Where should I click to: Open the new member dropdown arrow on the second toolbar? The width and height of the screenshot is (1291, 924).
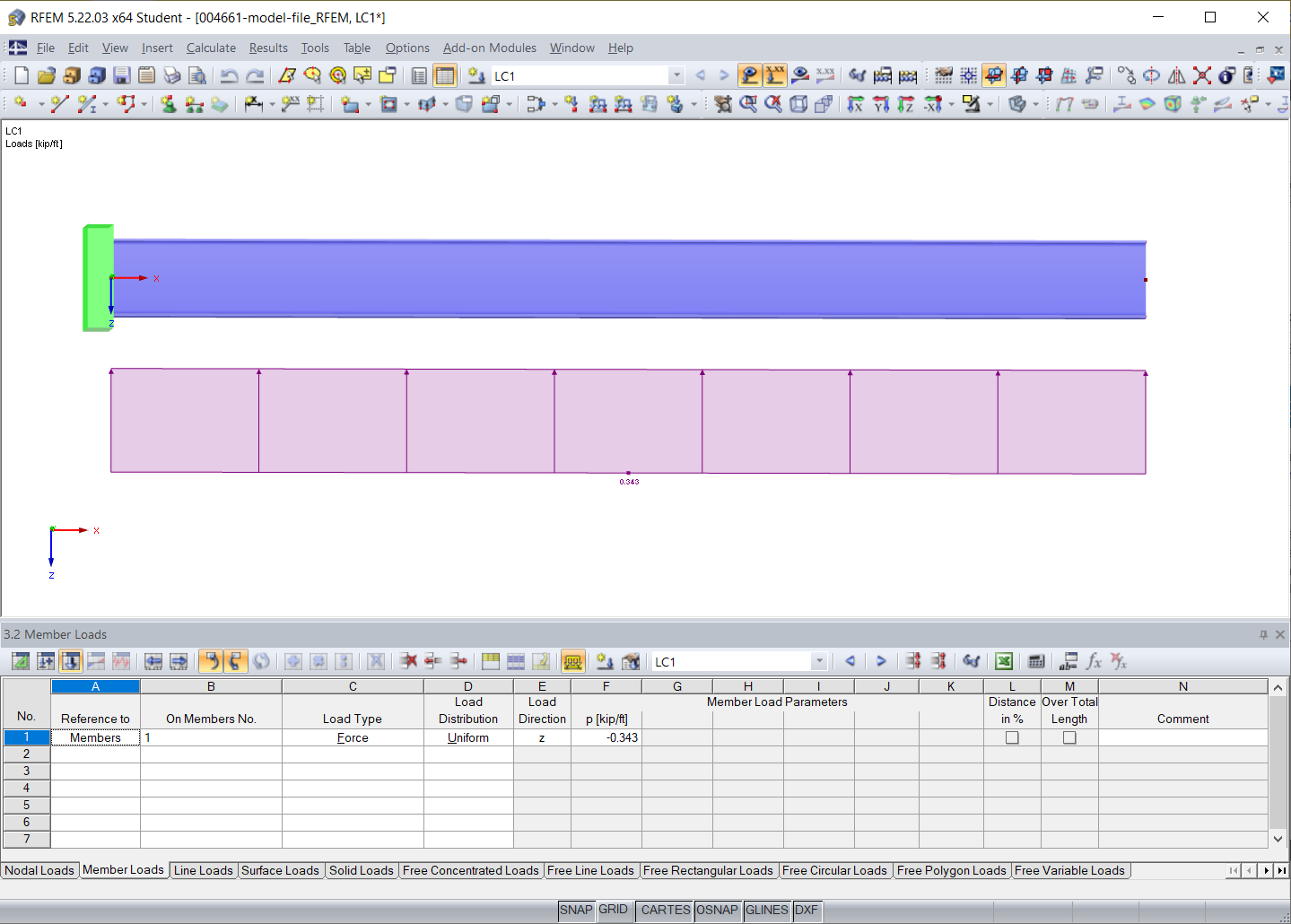pos(105,104)
